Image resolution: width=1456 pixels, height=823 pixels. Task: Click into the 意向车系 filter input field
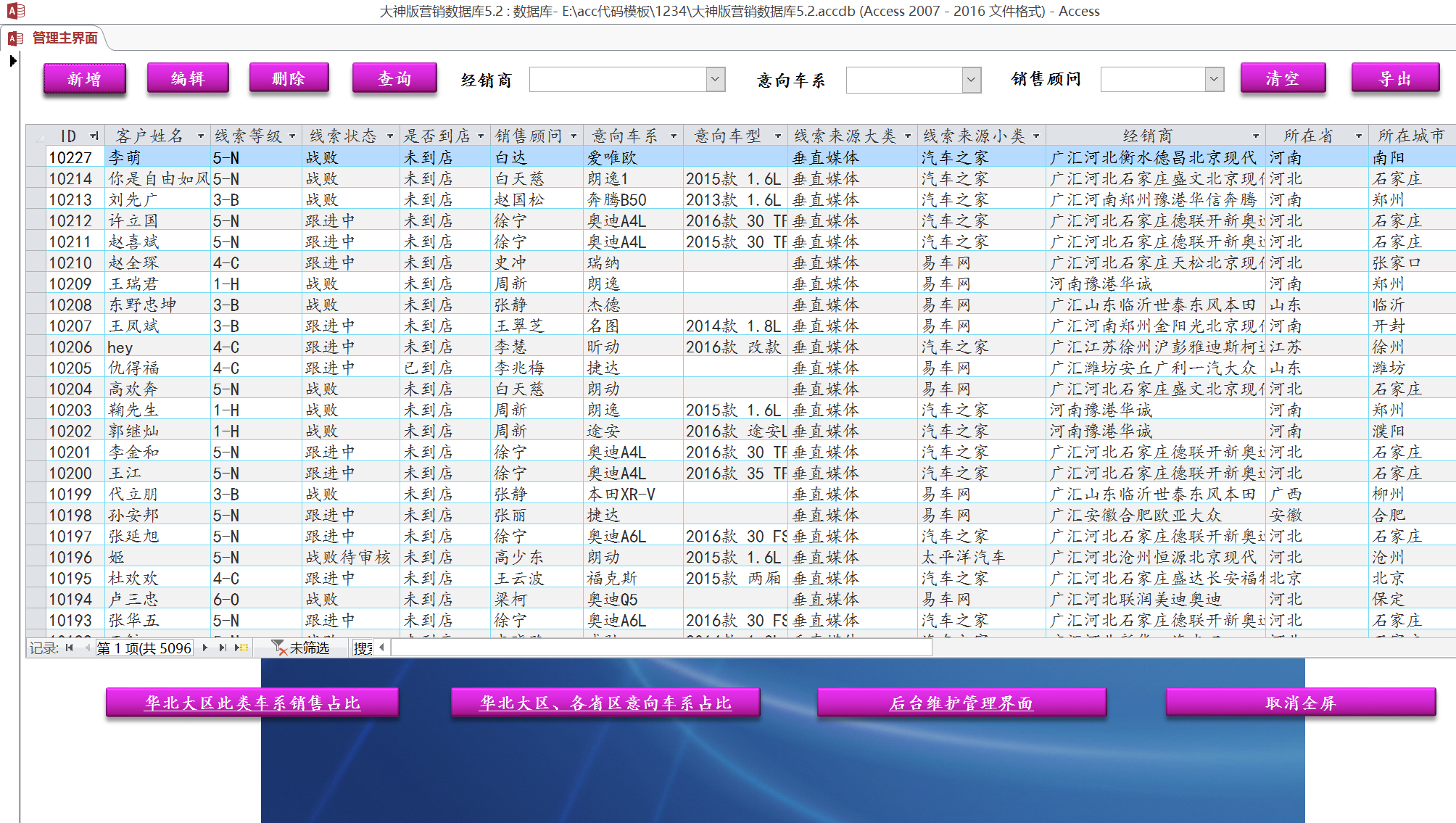point(904,79)
